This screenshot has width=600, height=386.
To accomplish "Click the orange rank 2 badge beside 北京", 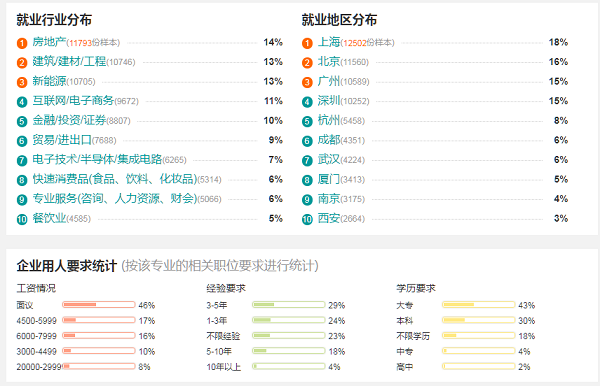I will click(x=307, y=62).
